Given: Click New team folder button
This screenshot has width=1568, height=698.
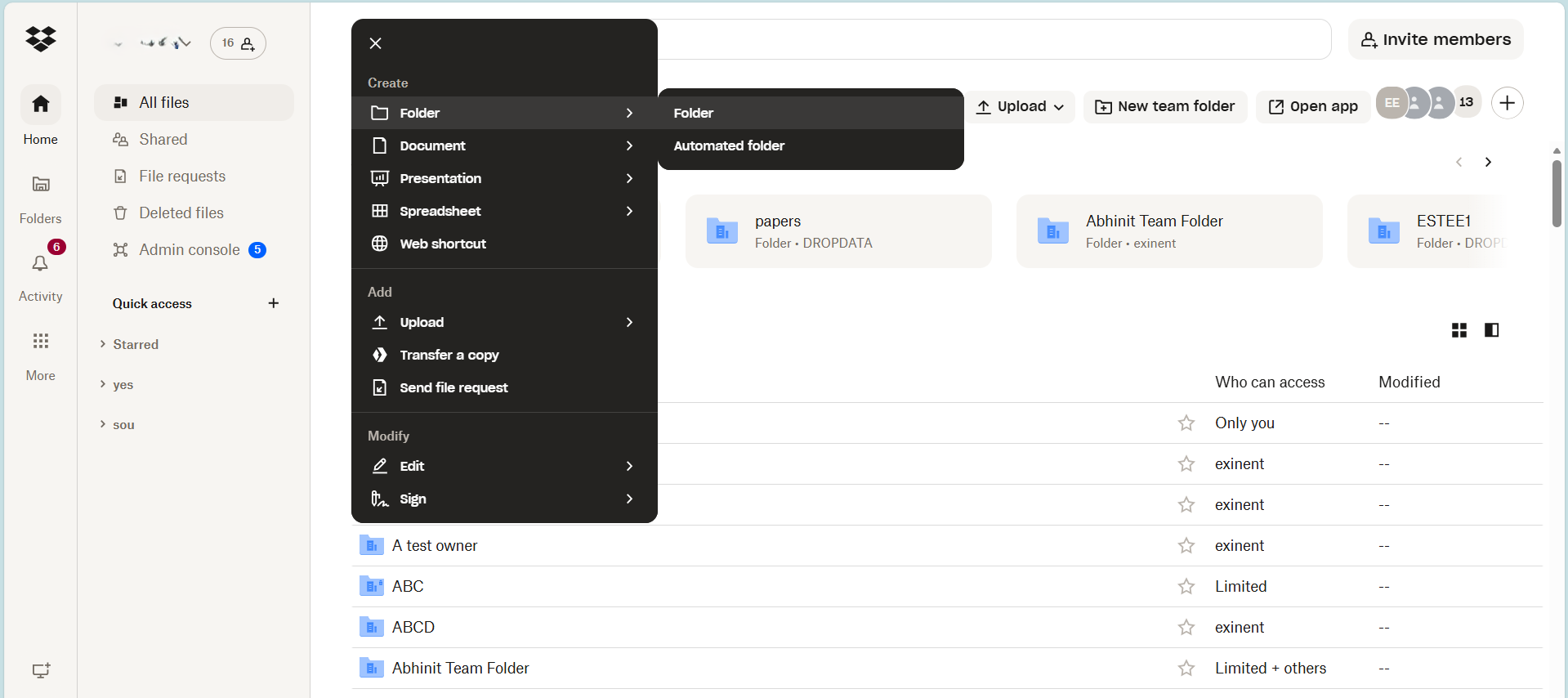Looking at the screenshot, I should click(1165, 106).
